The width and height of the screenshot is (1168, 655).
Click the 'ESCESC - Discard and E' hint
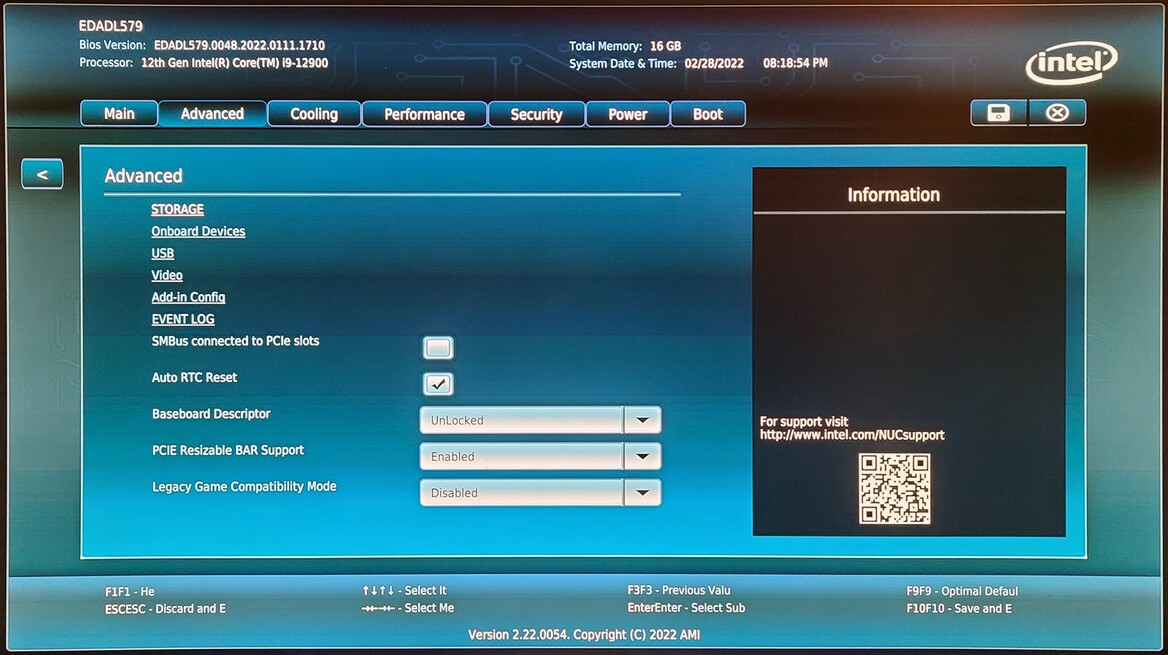(165, 609)
